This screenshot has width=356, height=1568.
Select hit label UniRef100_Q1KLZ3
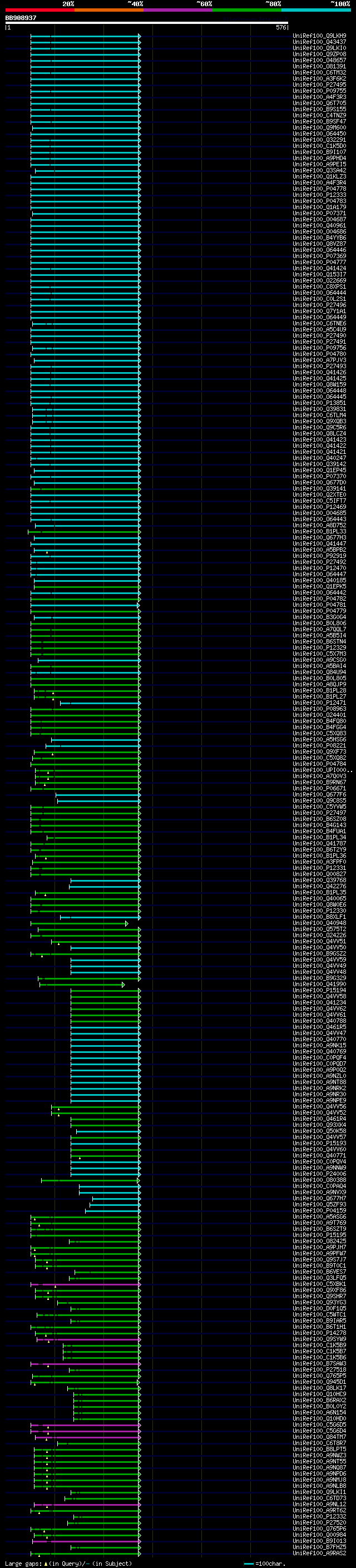(x=319, y=176)
